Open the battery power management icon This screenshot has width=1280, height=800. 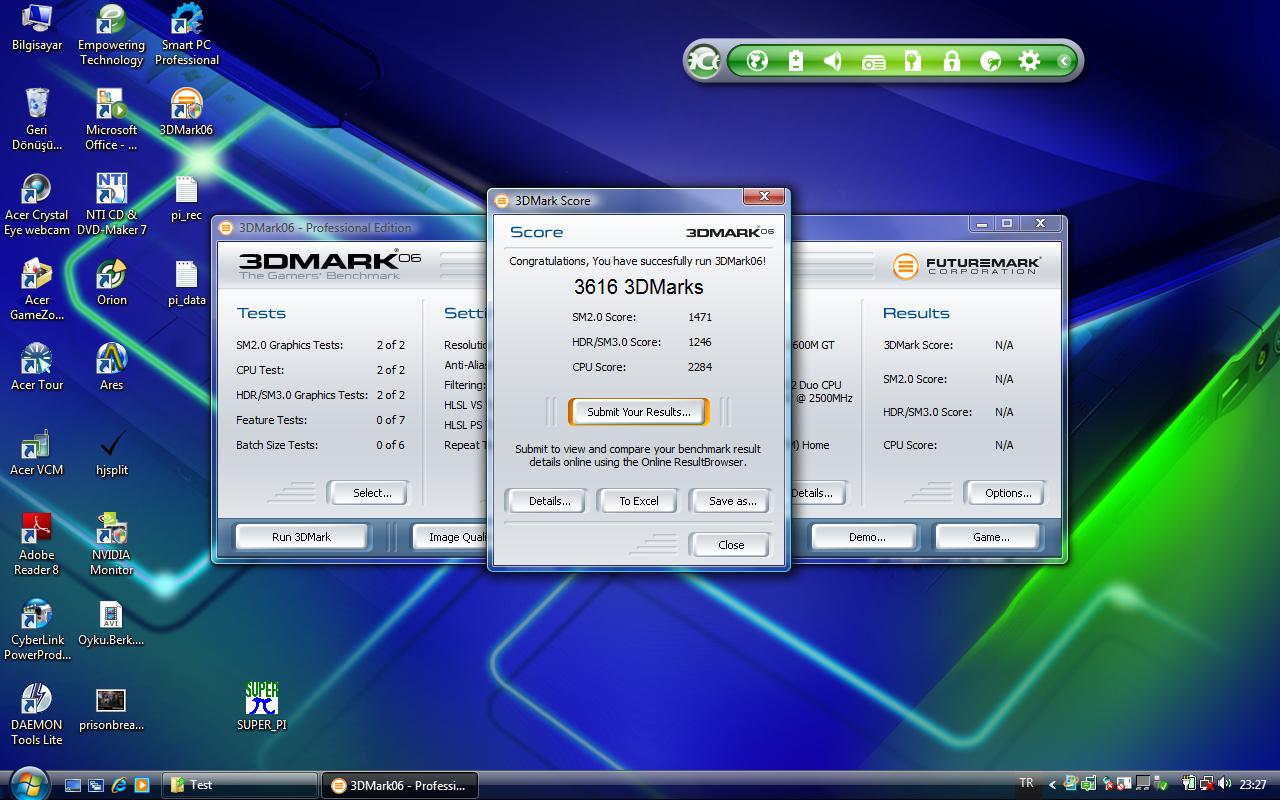tap(795, 61)
